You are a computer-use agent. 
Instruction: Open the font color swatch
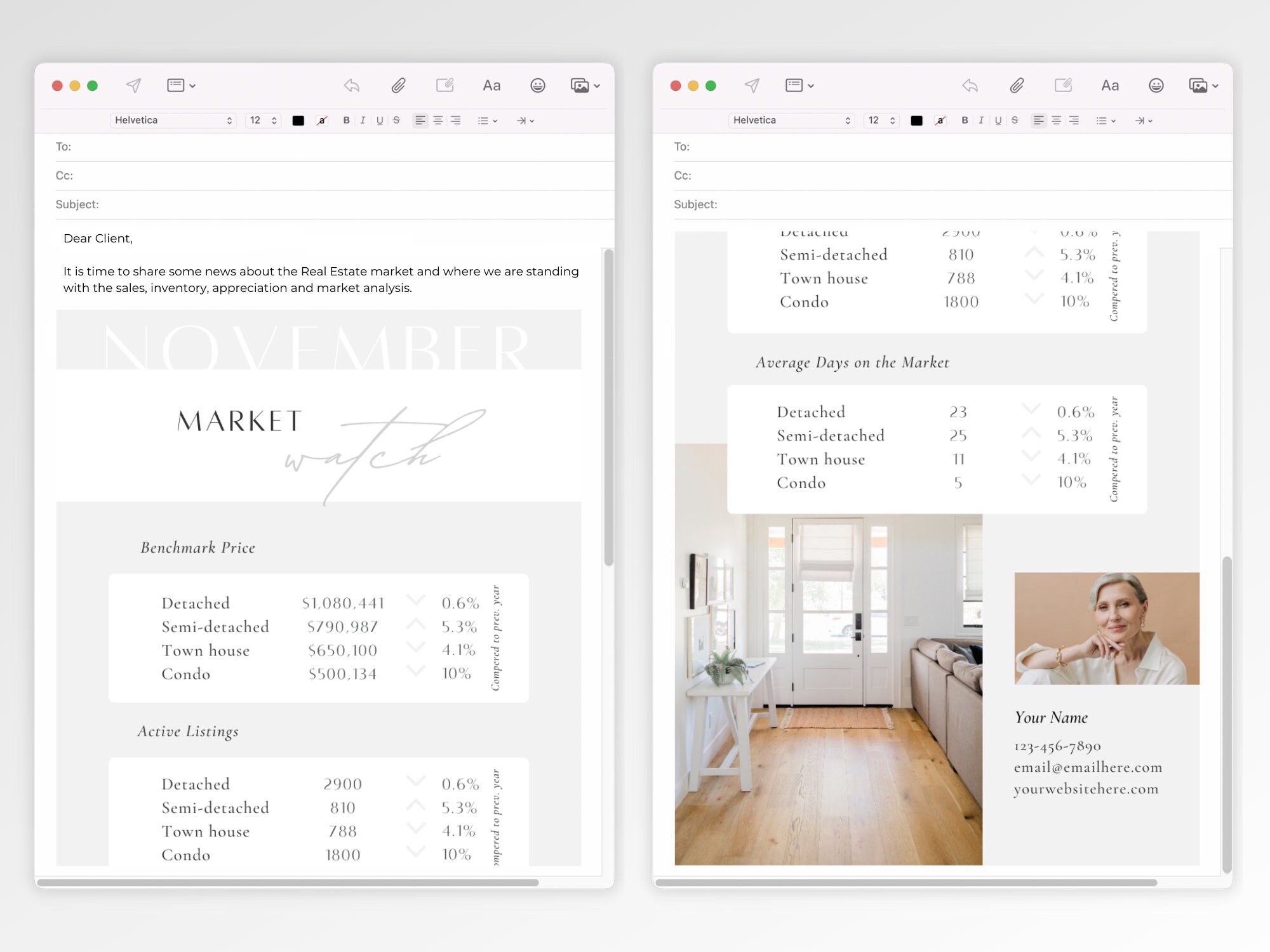[x=298, y=120]
